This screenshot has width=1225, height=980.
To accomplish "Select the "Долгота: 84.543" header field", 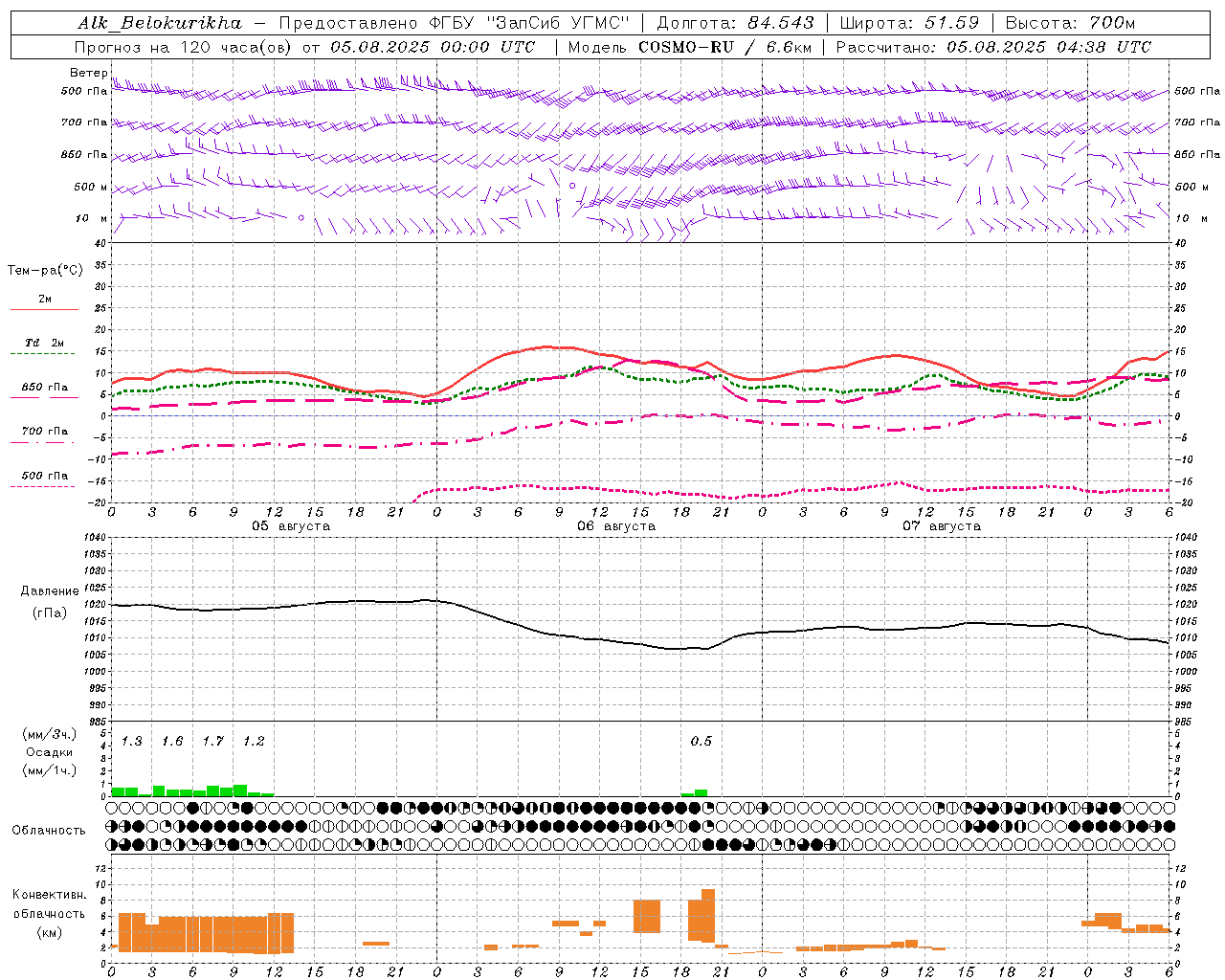I will (x=736, y=23).
